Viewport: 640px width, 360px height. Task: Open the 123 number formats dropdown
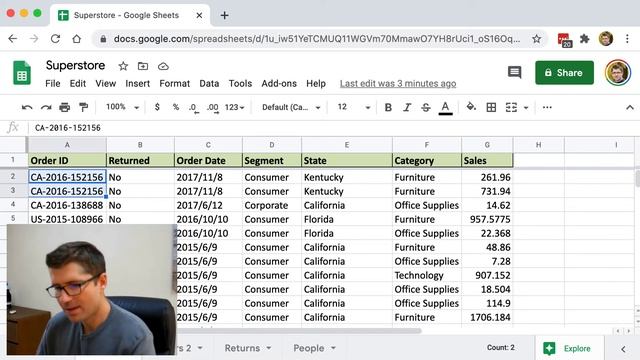click(x=234, y=107)
